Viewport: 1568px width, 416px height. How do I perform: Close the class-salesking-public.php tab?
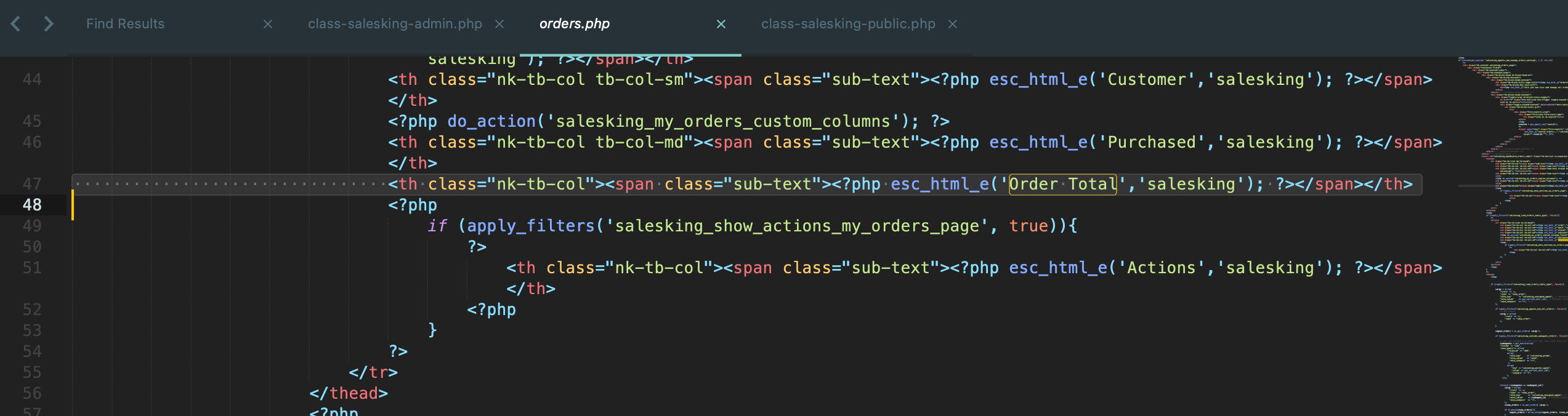(953, 24)
